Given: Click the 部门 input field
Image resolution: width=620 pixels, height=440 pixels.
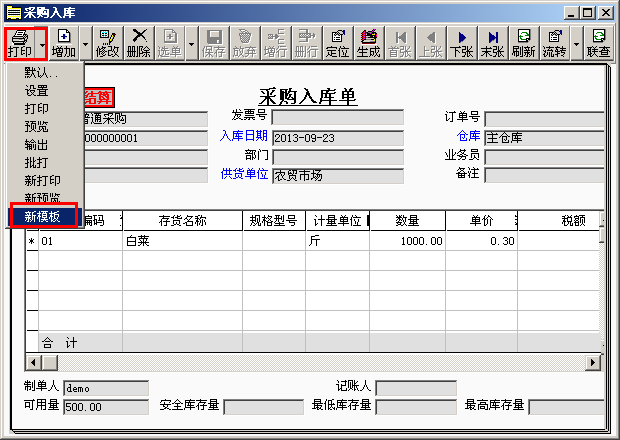Looking at the screenshot, I should point(338,157).
